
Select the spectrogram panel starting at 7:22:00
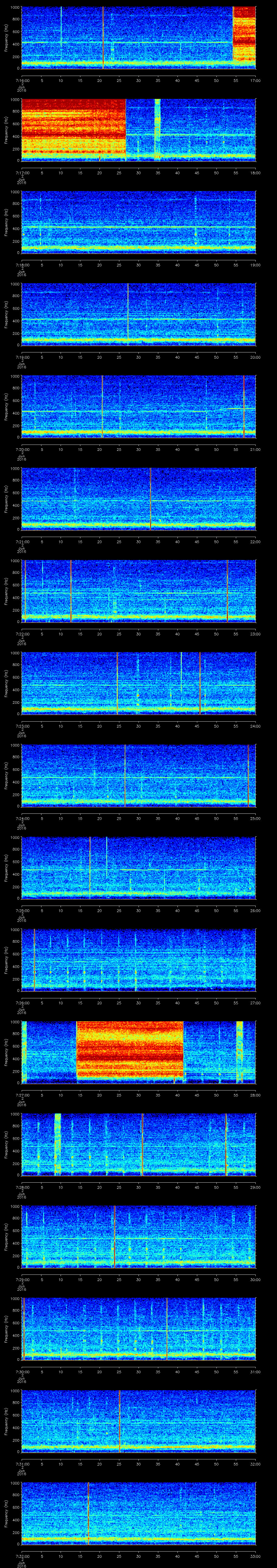[x=139, y=591]
